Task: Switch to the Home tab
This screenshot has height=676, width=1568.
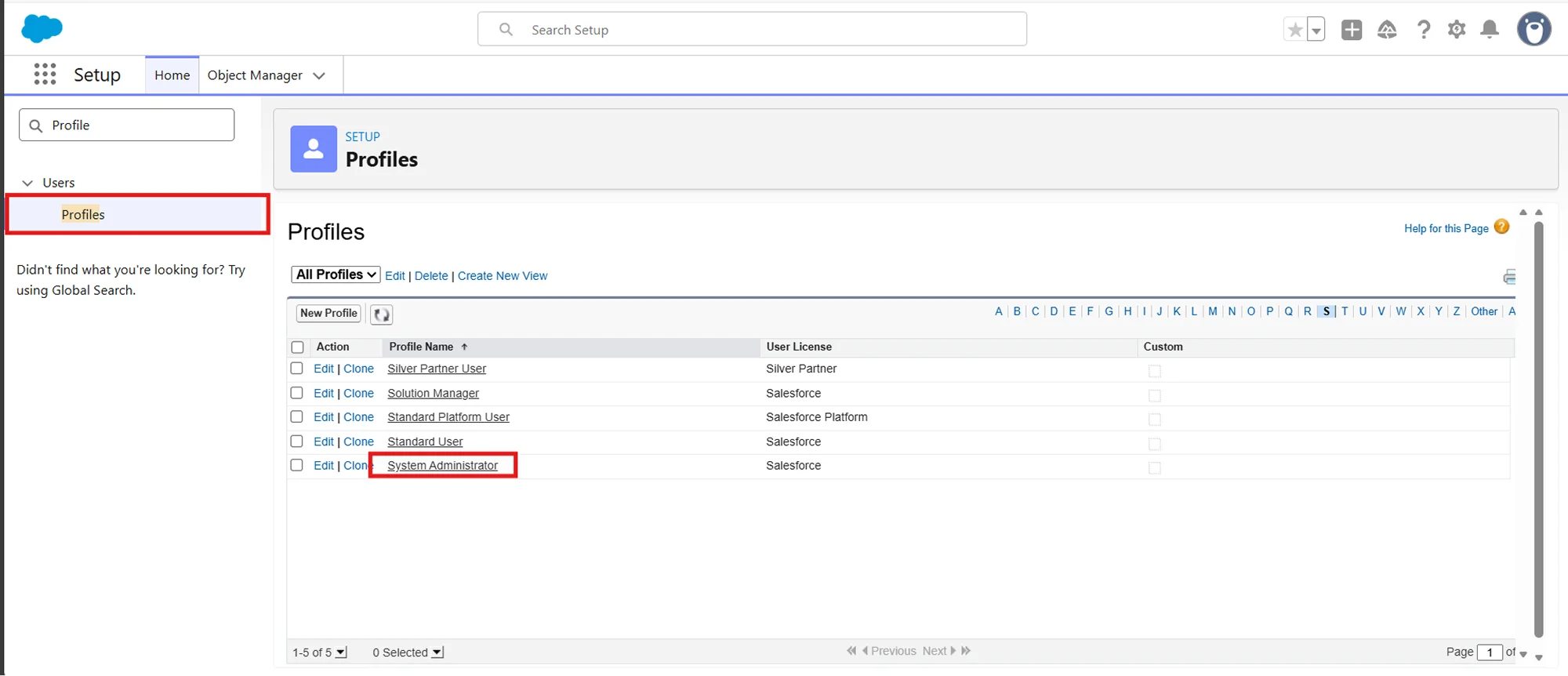Action: click(172, 75)
